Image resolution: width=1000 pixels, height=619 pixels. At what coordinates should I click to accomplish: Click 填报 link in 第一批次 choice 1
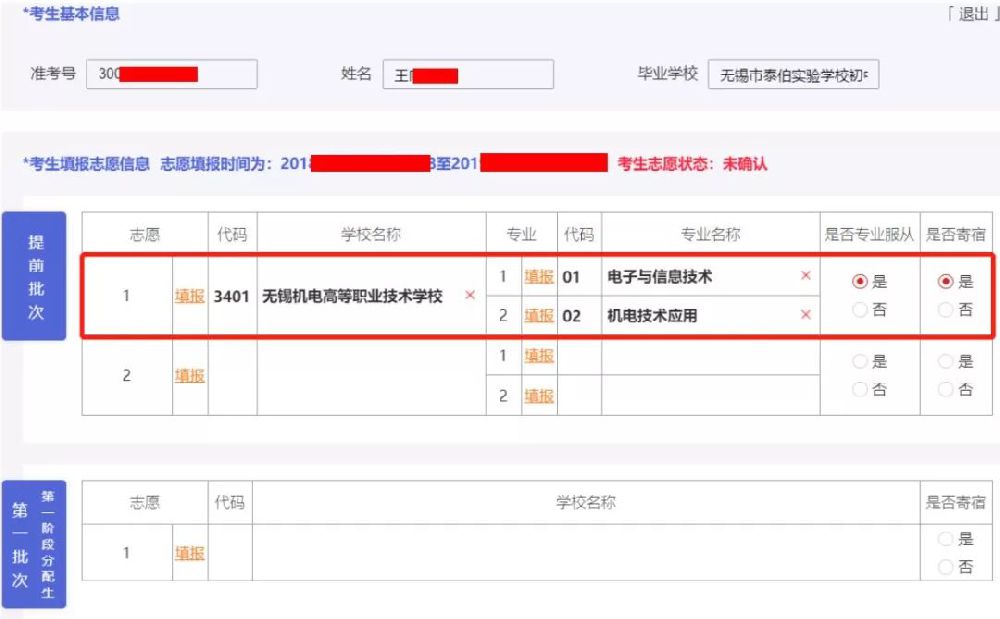pyautogui.click(x=189, y=553)
